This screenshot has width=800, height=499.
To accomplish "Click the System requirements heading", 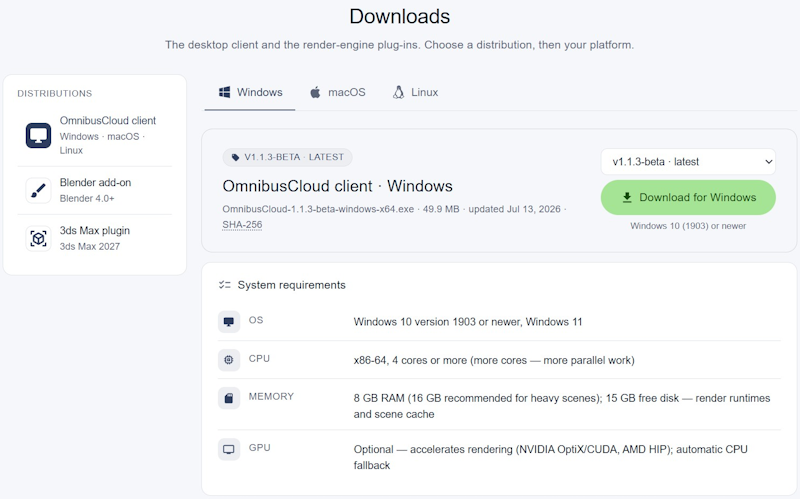I will (x=291, y=285).
